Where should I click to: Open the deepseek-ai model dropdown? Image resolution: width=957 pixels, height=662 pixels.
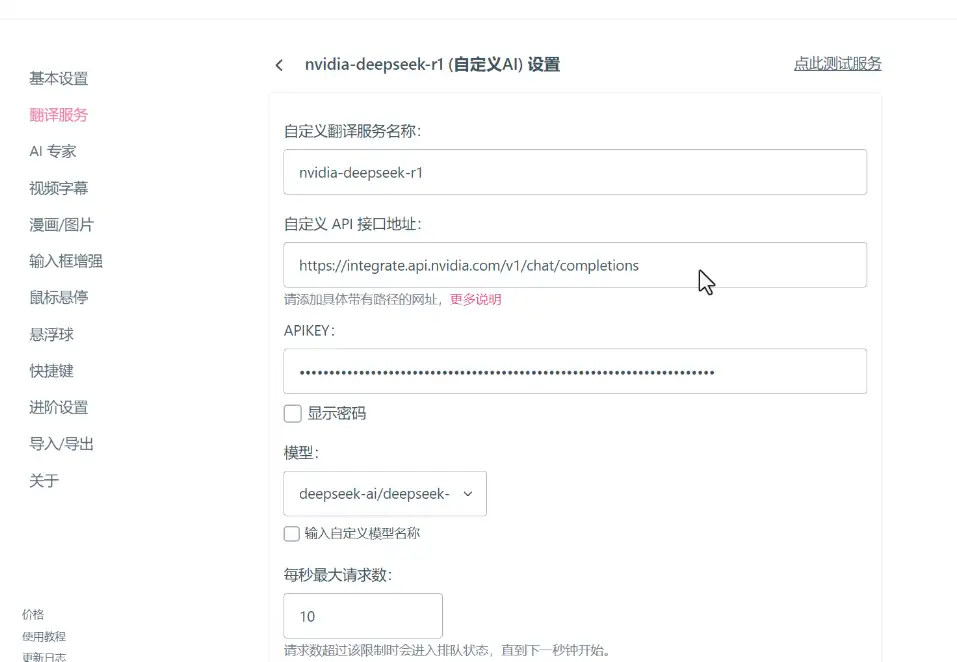384,493
